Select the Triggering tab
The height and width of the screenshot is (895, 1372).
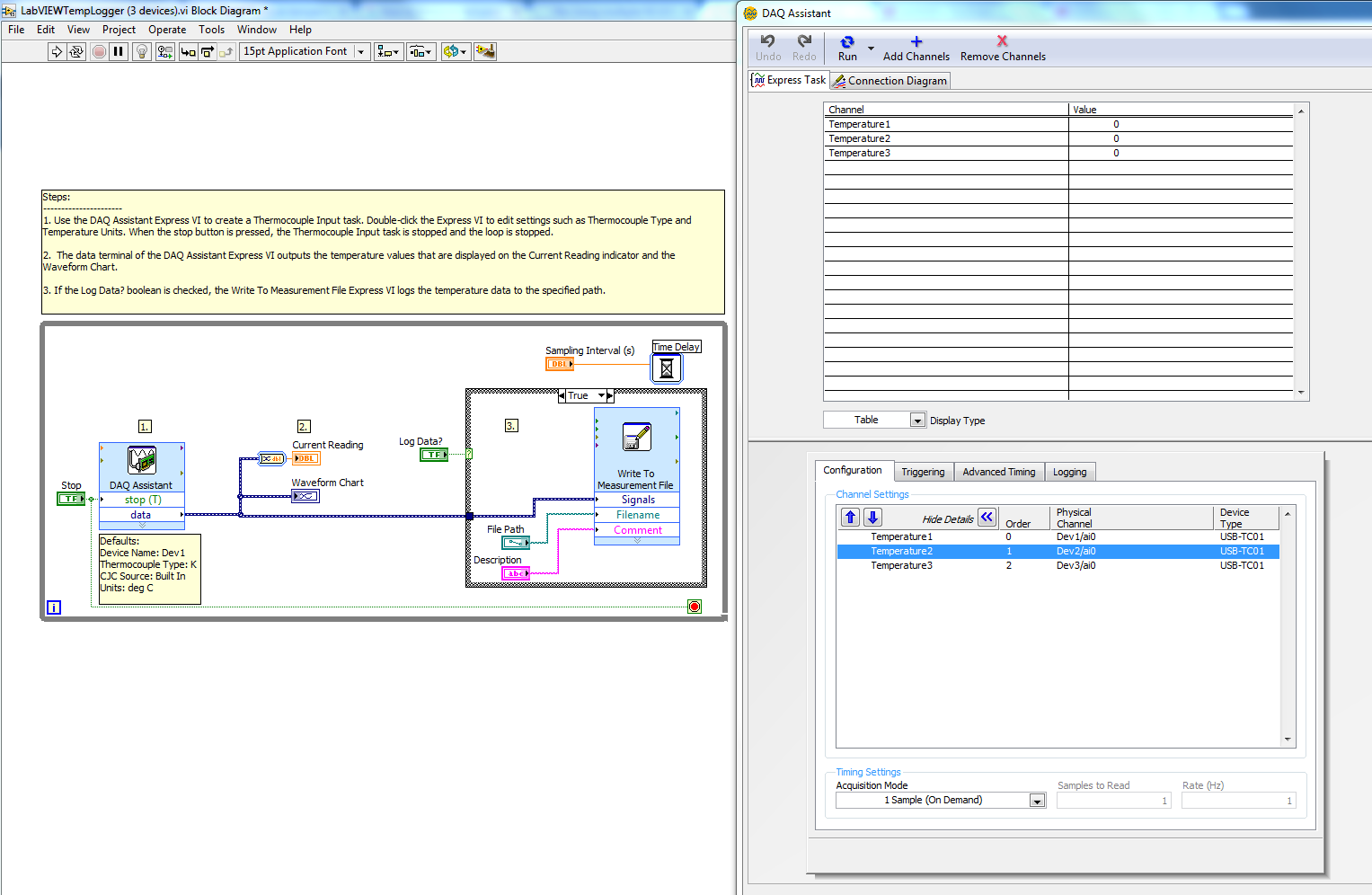coord(923,472)
